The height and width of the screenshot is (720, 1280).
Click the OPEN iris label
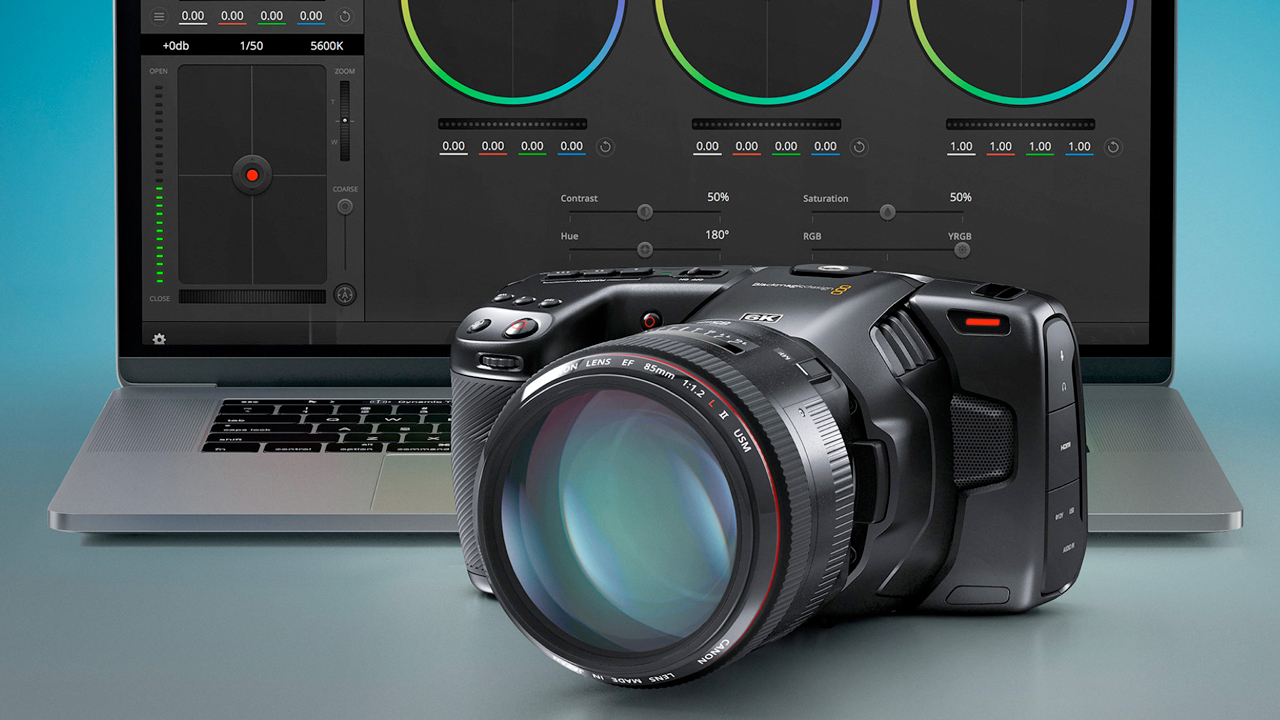point(158,72)
